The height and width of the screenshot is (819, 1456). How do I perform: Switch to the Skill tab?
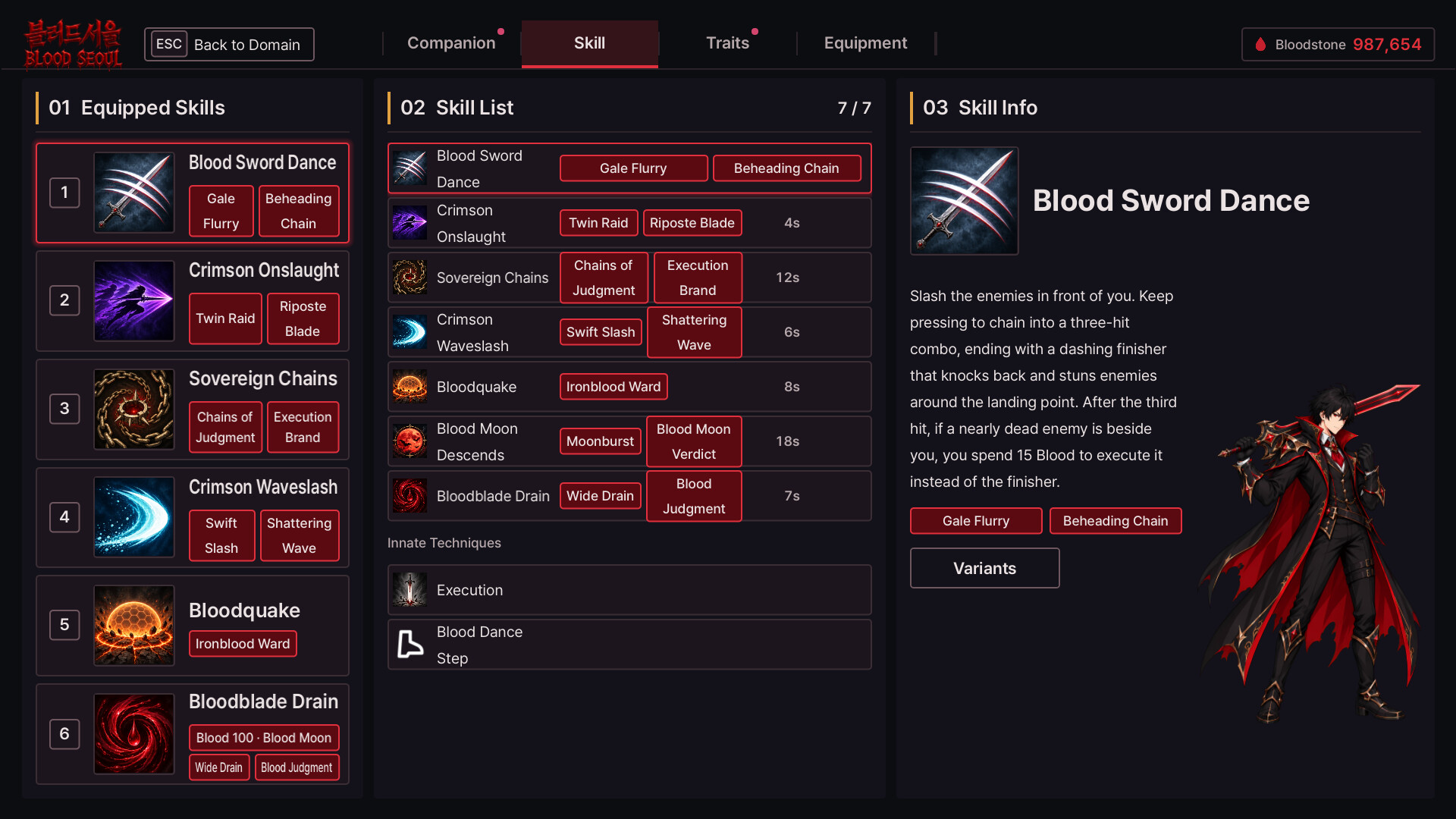590,43
